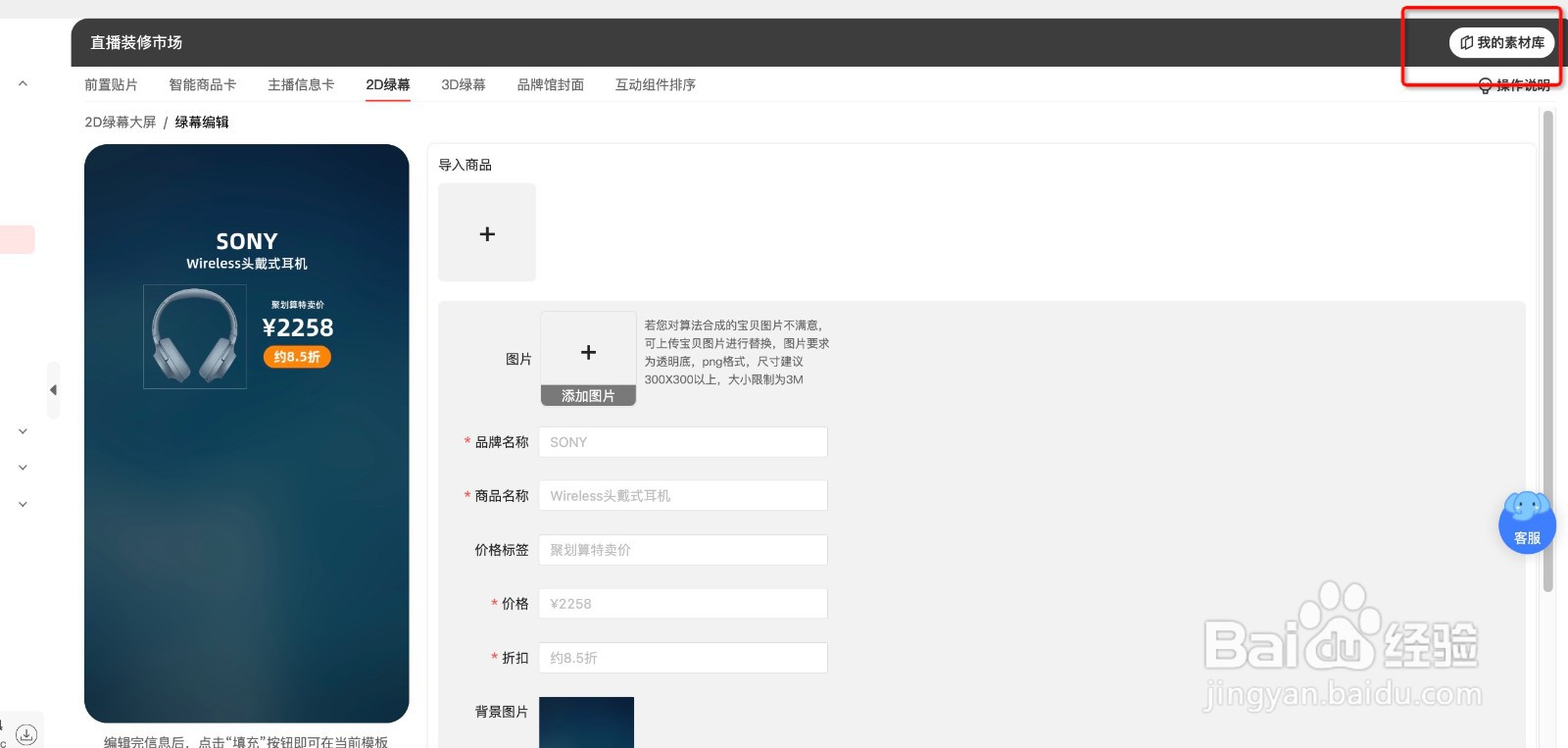Click the highlighted pink sidebar item

[18, 239]
